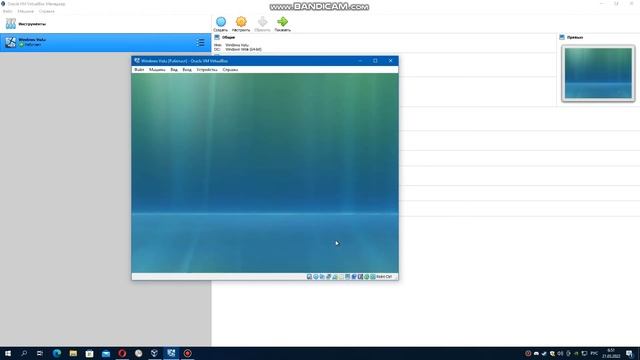Click the green Показать (Show) arrow
This screenshot has width=640, height=360.
coord(282,22)
